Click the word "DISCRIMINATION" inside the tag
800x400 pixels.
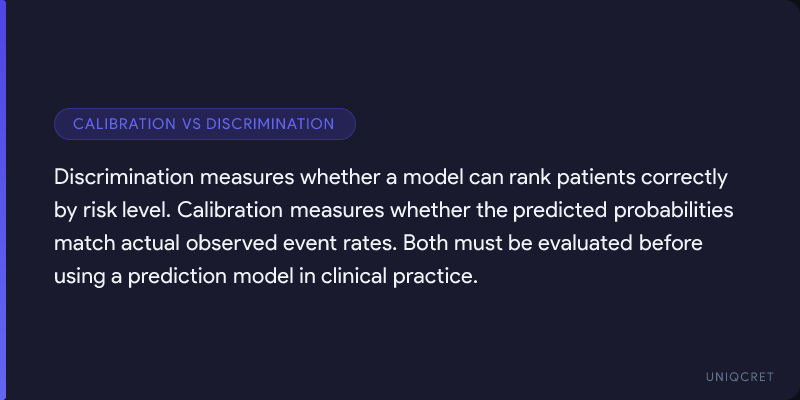(x=271, y=124)
